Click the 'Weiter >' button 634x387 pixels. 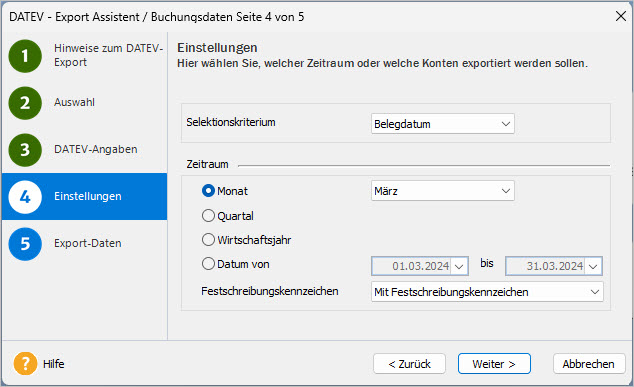coord(494,364)
